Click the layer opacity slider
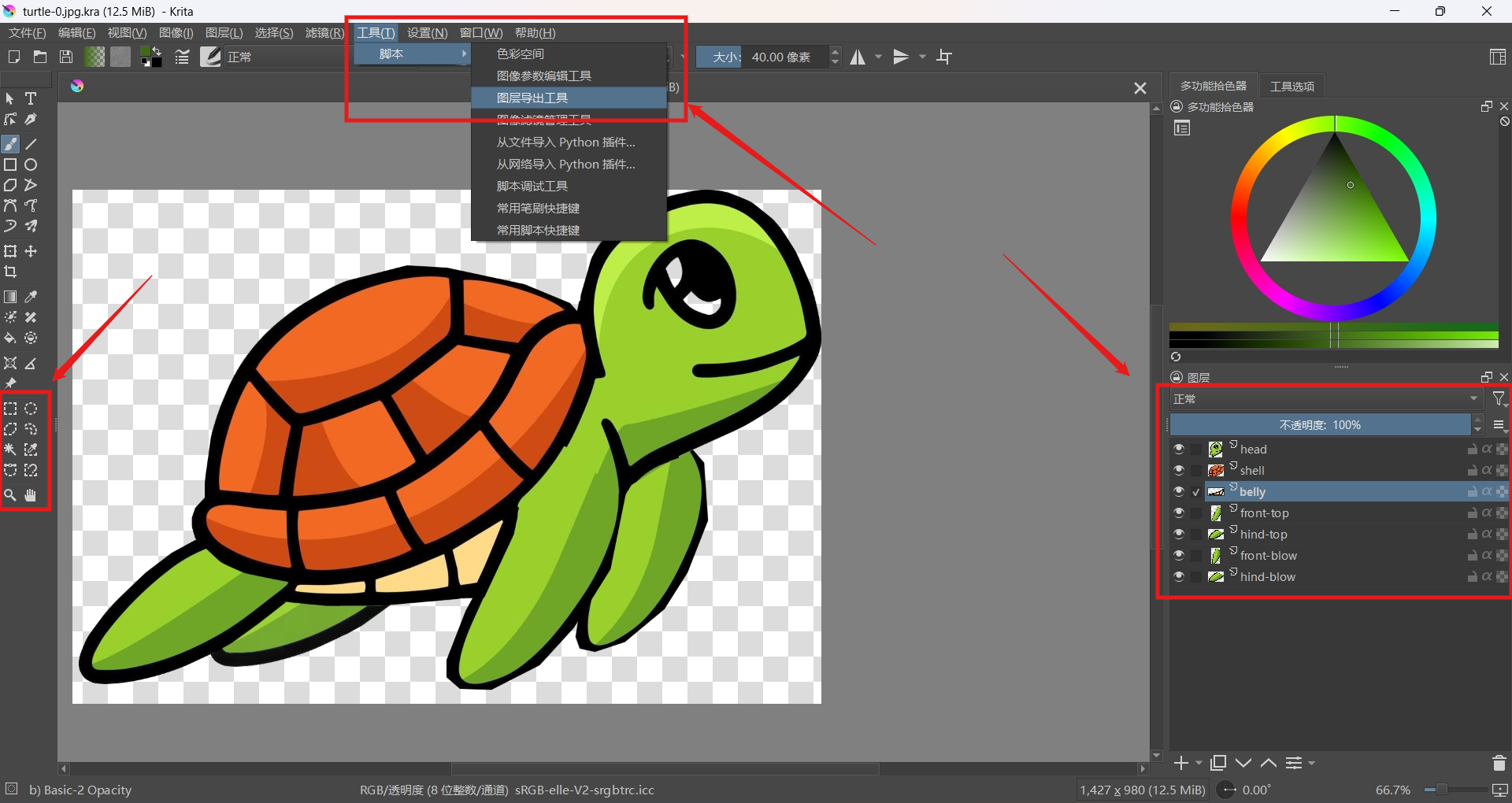 [1320, 425]
